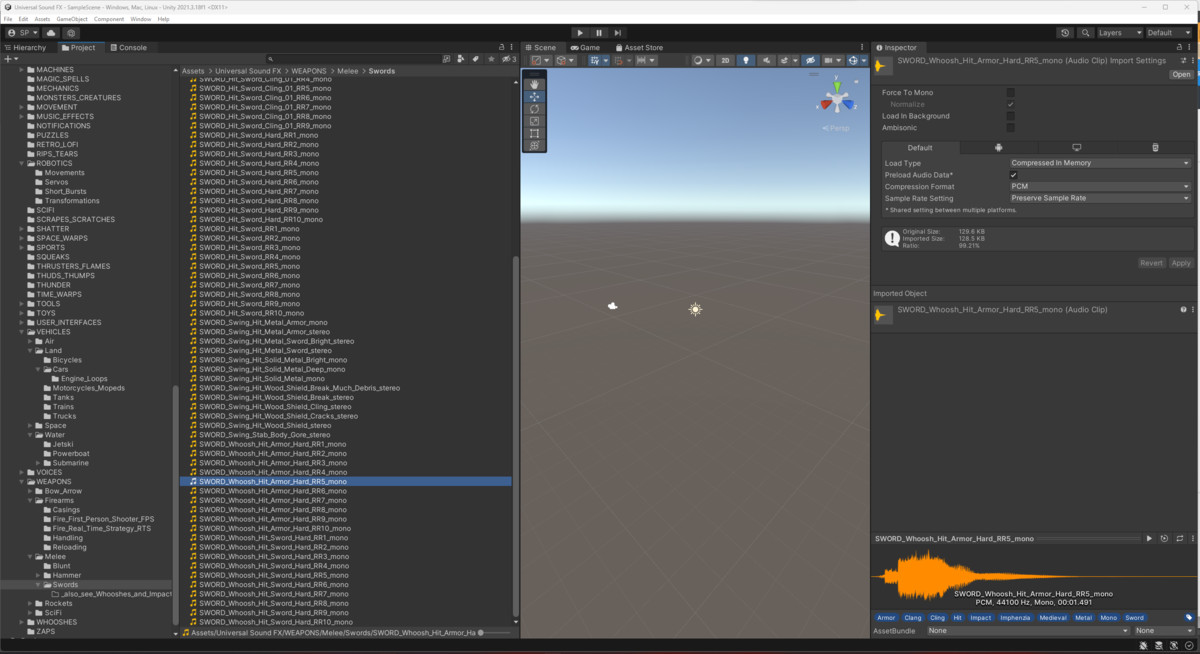Open the Undo History icon
Screen dimensions: 1200x654
[x=1065, y=33]
